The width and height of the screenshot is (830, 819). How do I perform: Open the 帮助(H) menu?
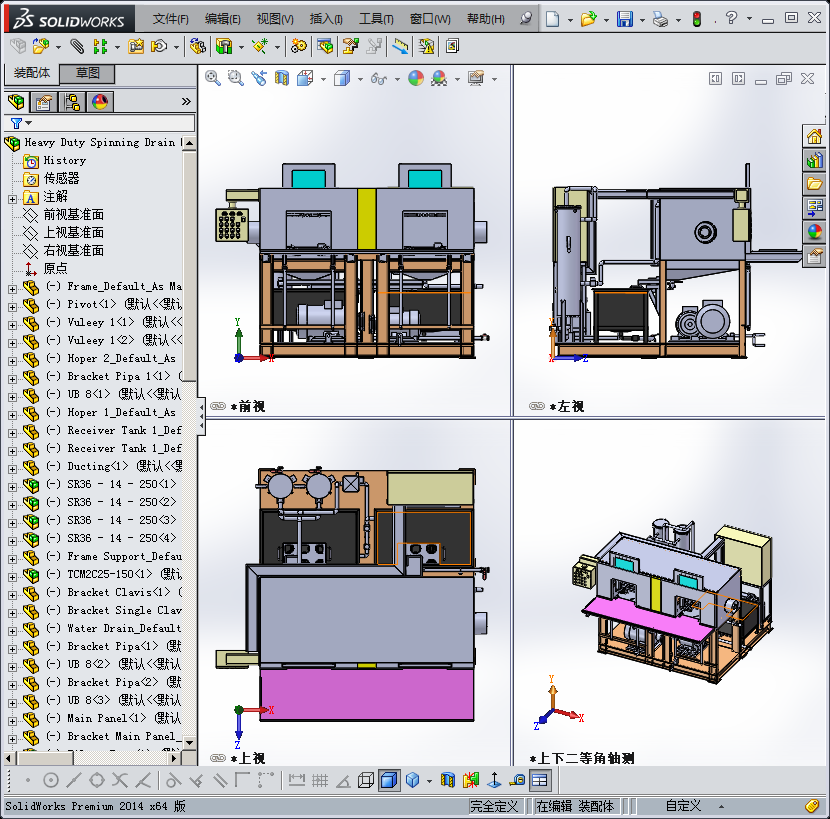(485, 19)
